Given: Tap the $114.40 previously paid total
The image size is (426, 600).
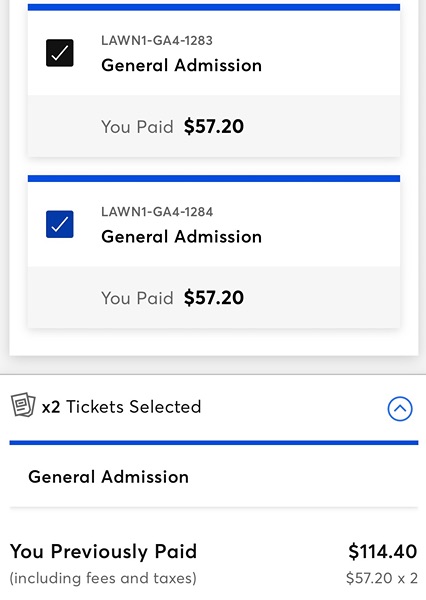Looking at the screenshot, I should pyautogui.click(x=383, y=551).
